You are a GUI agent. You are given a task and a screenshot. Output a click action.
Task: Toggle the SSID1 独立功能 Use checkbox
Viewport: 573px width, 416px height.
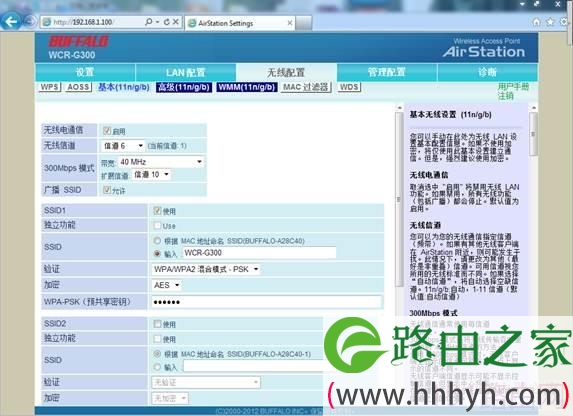[157, 225]
